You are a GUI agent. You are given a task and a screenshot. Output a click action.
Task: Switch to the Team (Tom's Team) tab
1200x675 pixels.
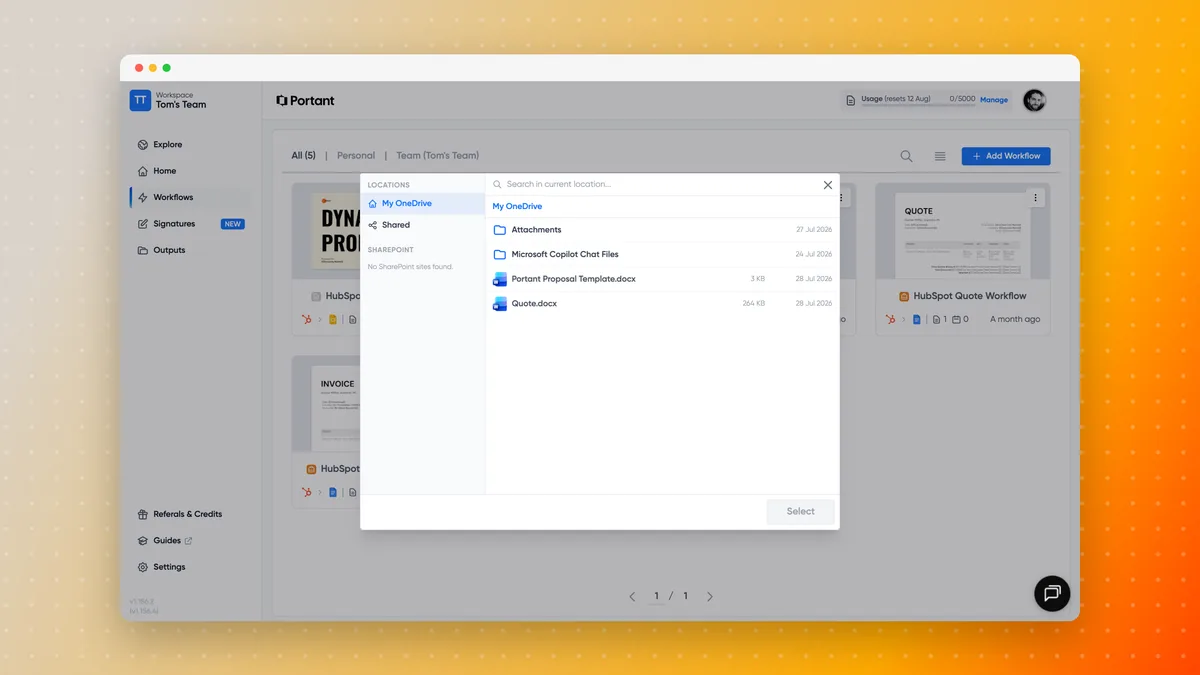coord(437,156)
